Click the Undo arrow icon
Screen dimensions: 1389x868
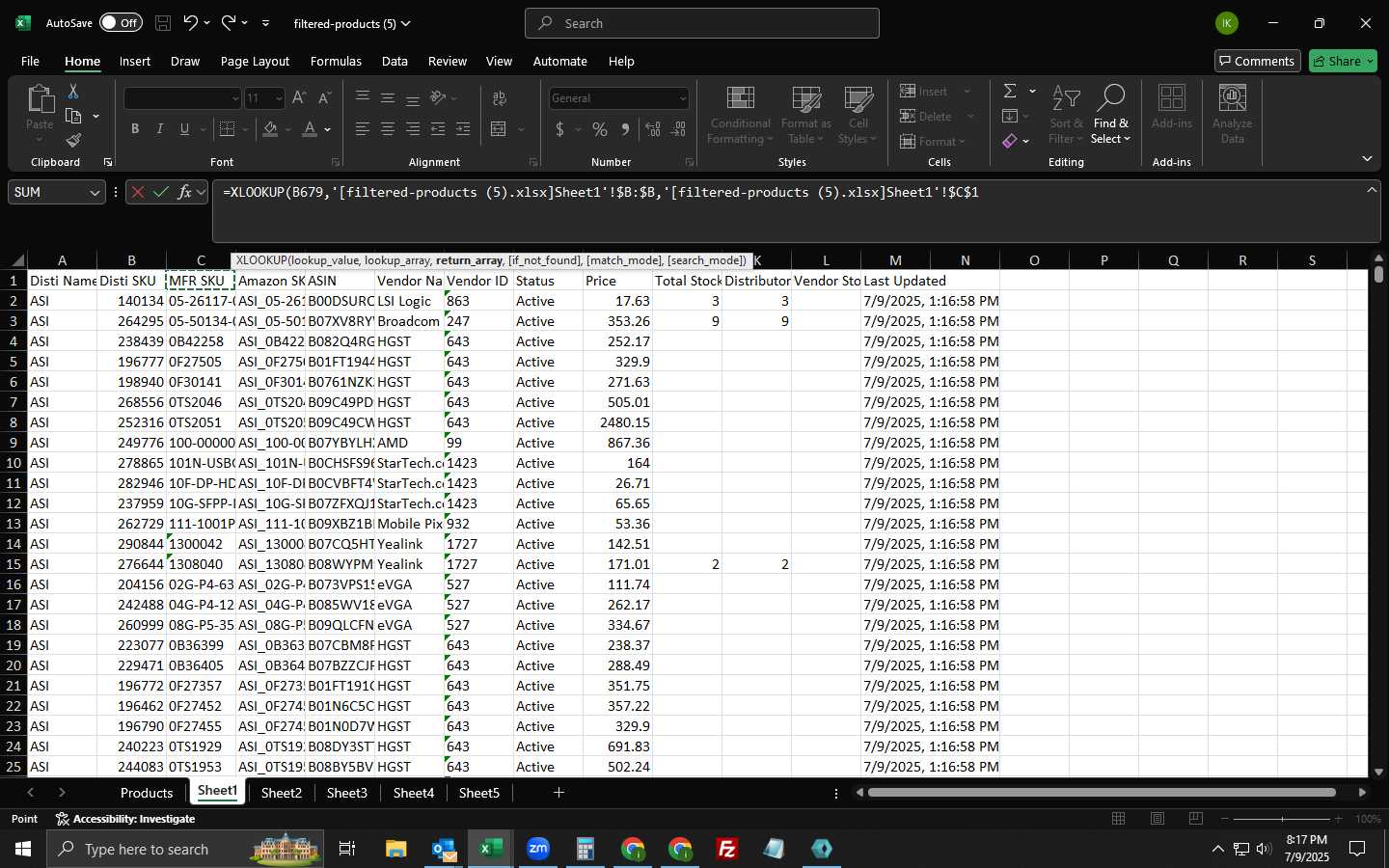tap(191, 23)
